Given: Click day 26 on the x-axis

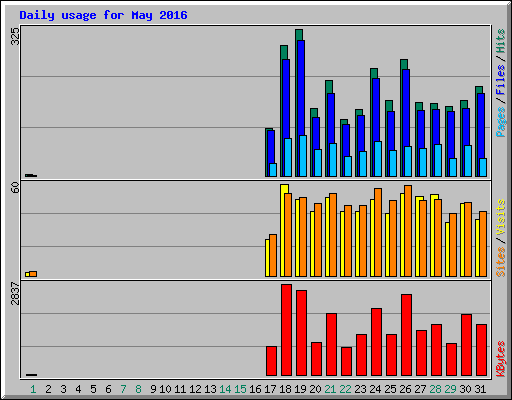Looking at the screenshot, I should (x=405, y=389).
